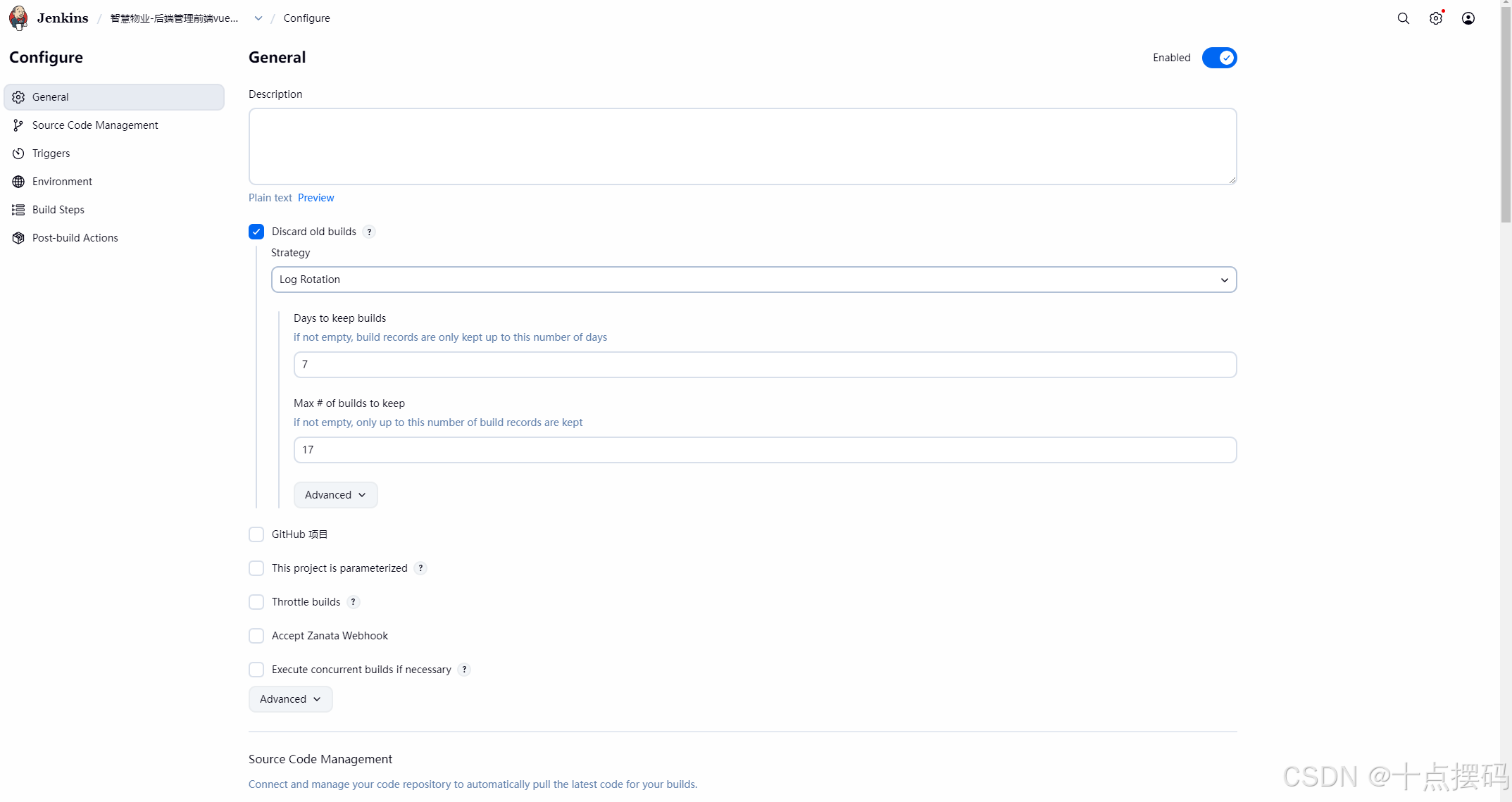The width and height of the screenshot is (1512, 802).
Task: Open the Log Rotation strategy dropdown
Action: 754,280
